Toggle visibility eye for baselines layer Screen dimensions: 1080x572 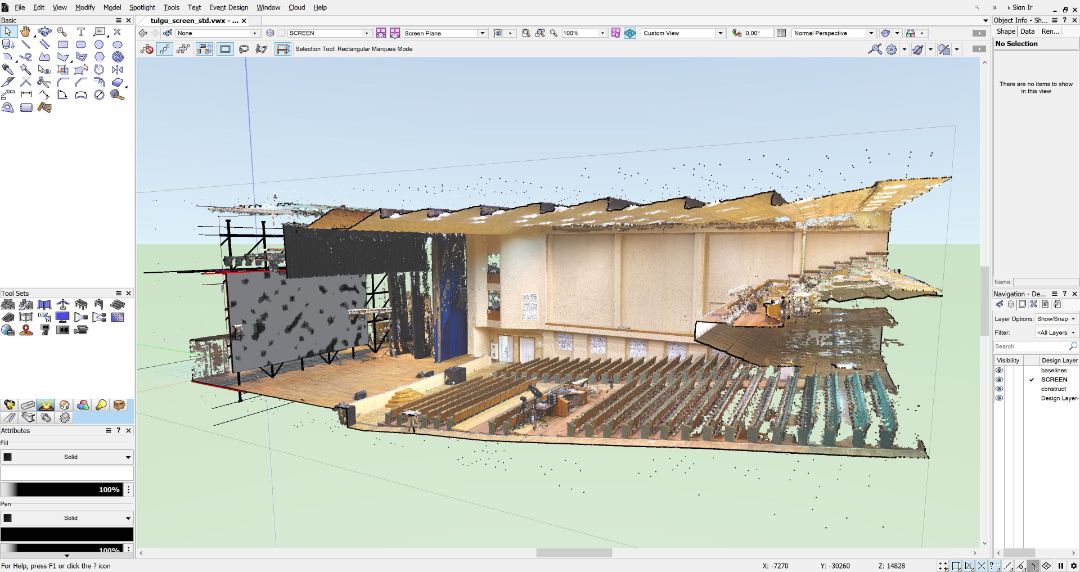[998, 371]
